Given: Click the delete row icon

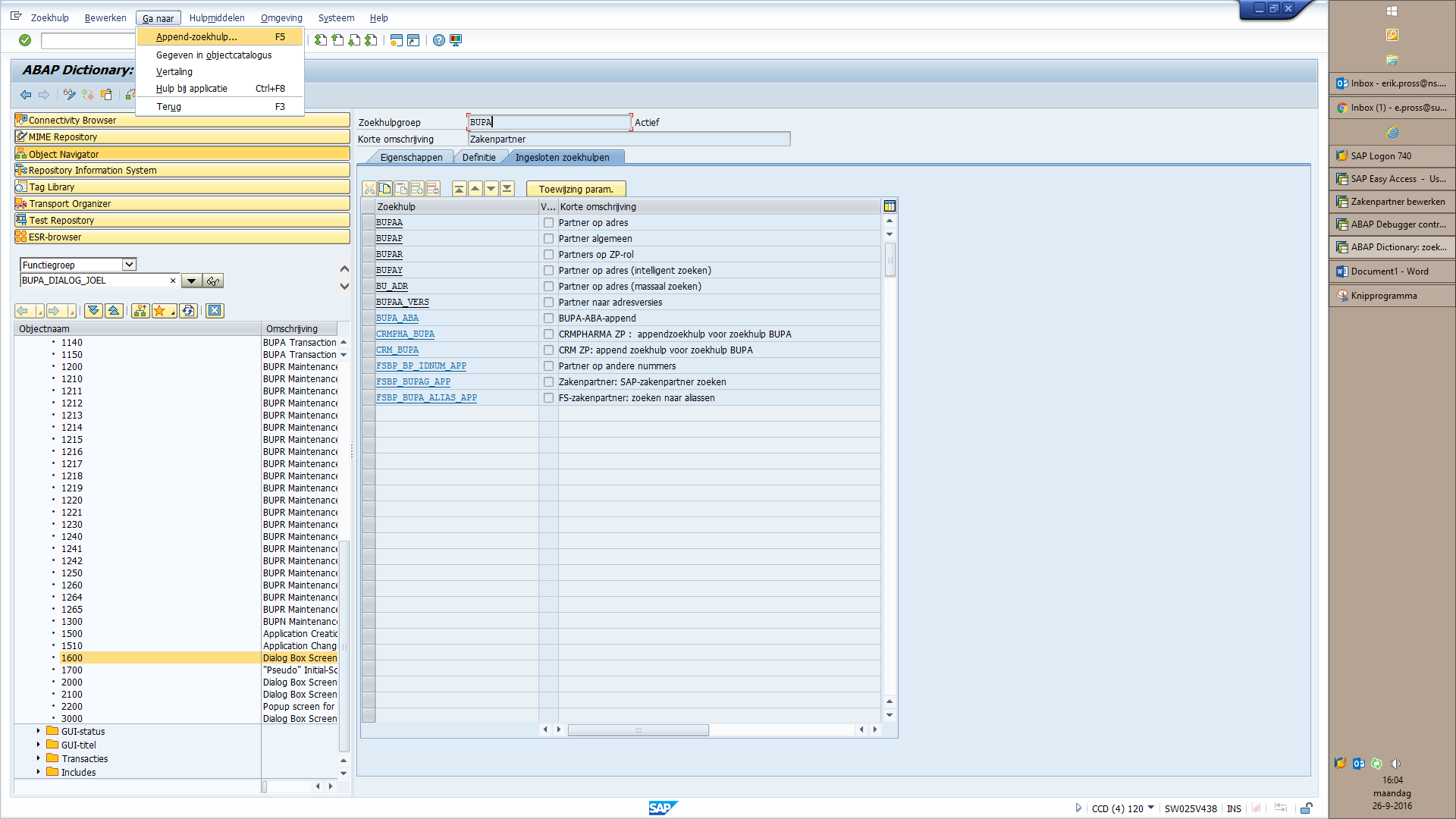Looking at the screenshot, I should click(433, 189).
